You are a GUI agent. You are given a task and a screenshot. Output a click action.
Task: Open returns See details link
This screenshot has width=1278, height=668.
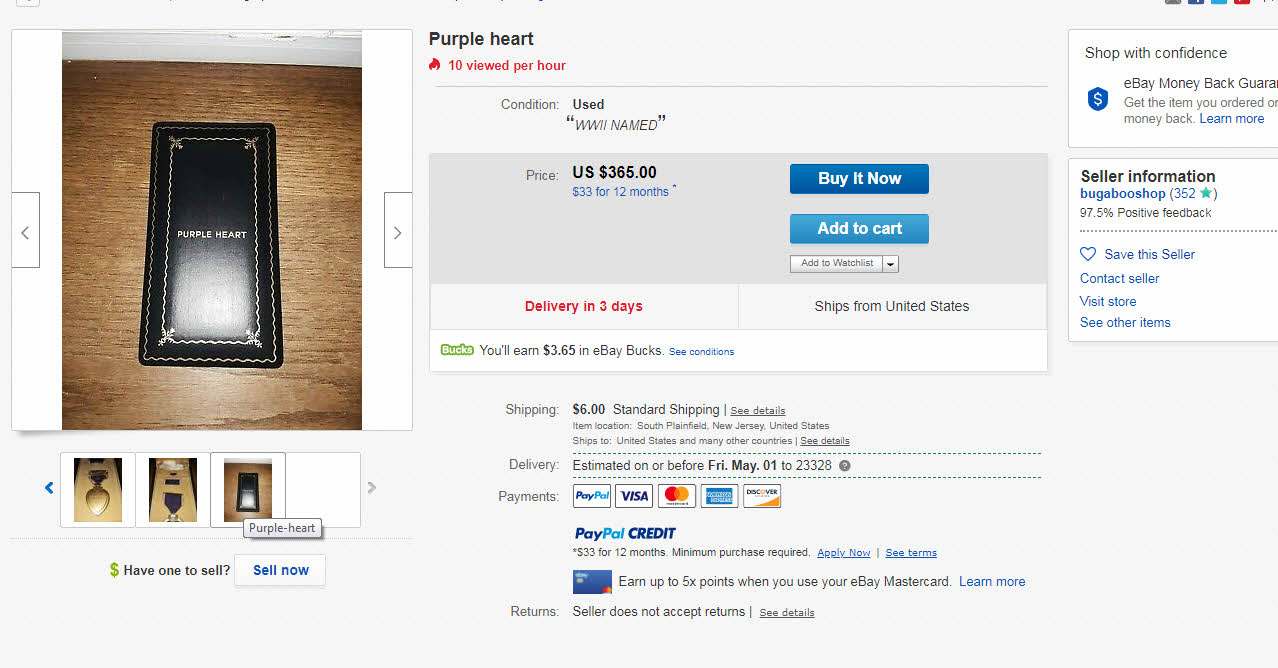click(786, 612)
